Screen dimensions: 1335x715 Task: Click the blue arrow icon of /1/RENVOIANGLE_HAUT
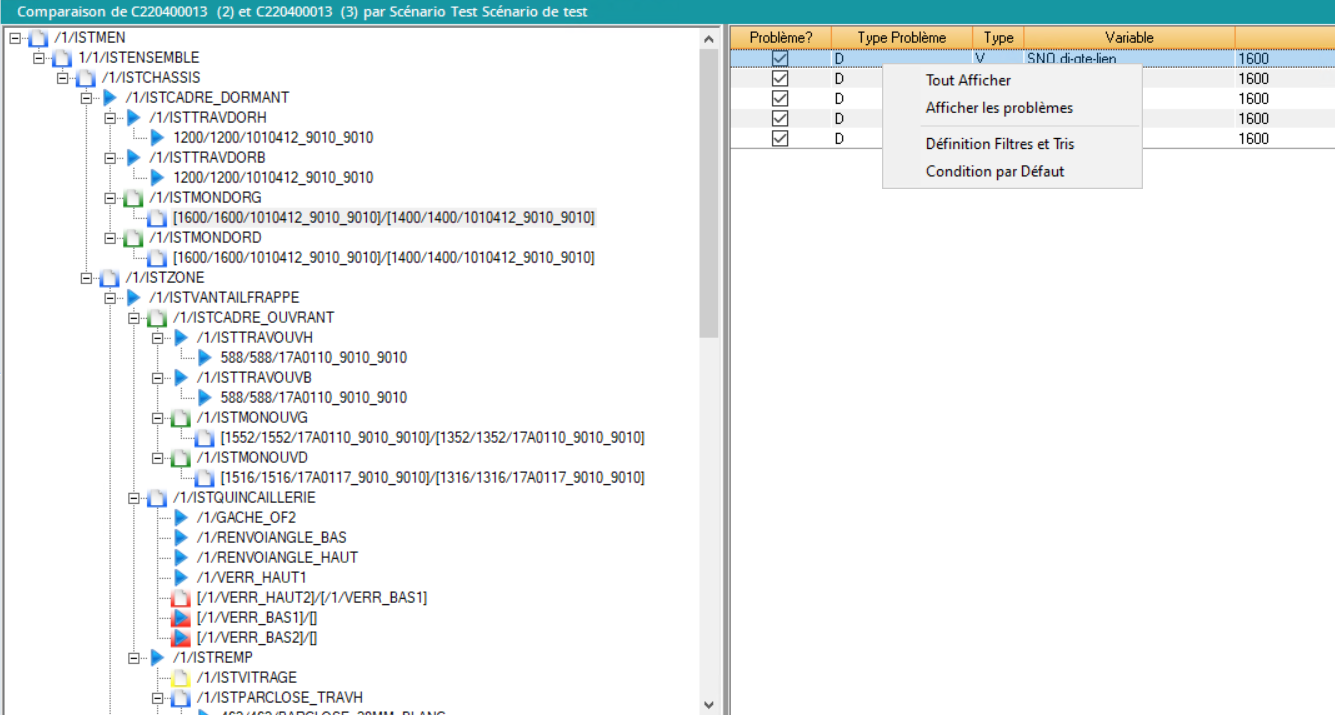(181, 558)
